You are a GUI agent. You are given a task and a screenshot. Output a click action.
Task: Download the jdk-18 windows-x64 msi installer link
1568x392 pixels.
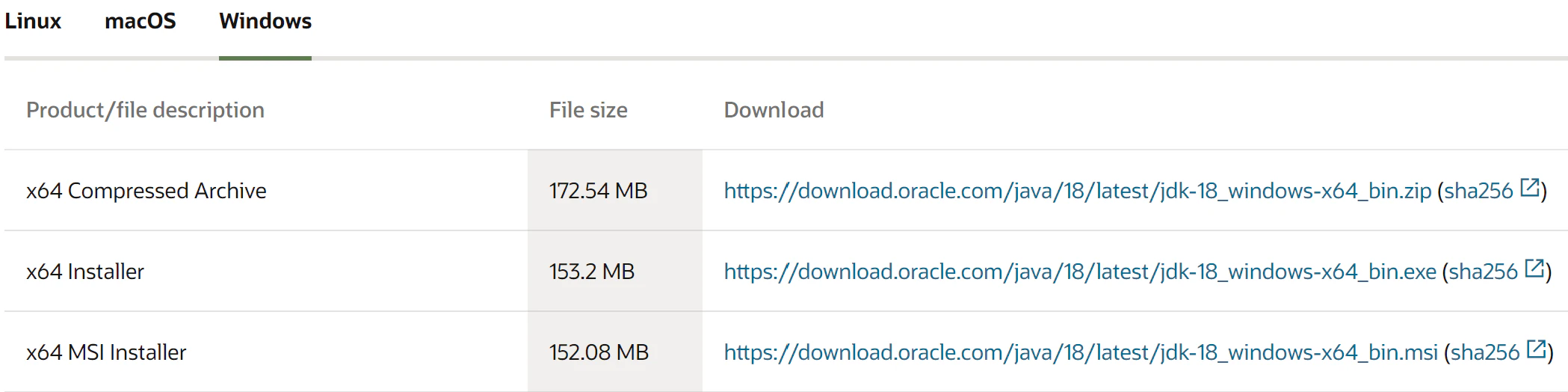point(1081,353)
